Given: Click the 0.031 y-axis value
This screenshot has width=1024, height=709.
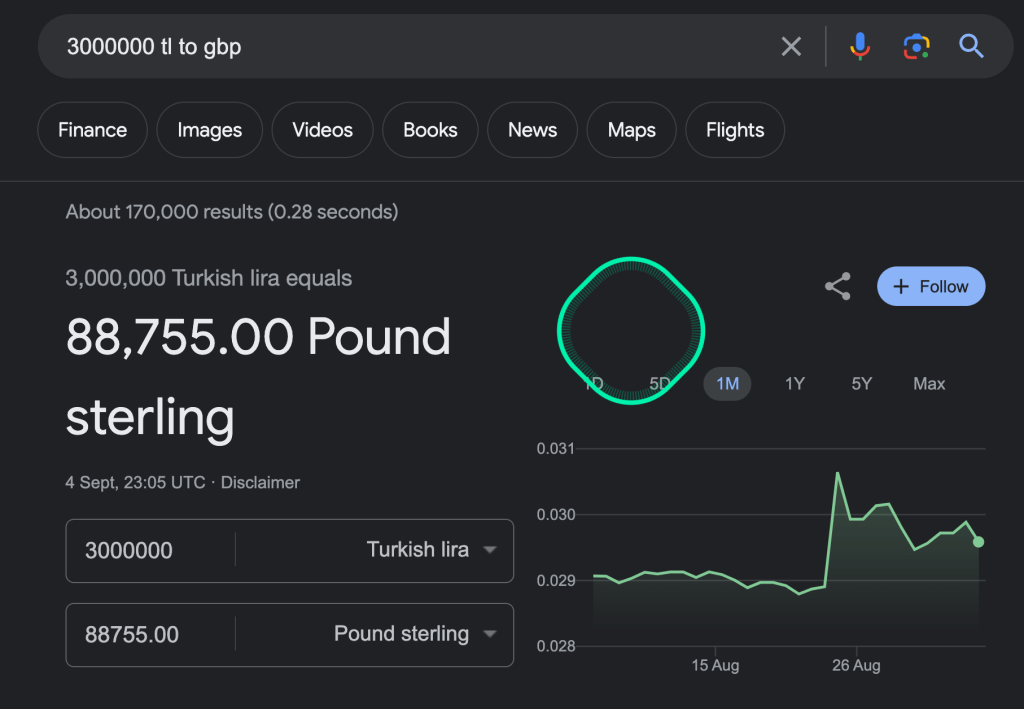Looking at the screenshot, I should (x=556, y=449).
